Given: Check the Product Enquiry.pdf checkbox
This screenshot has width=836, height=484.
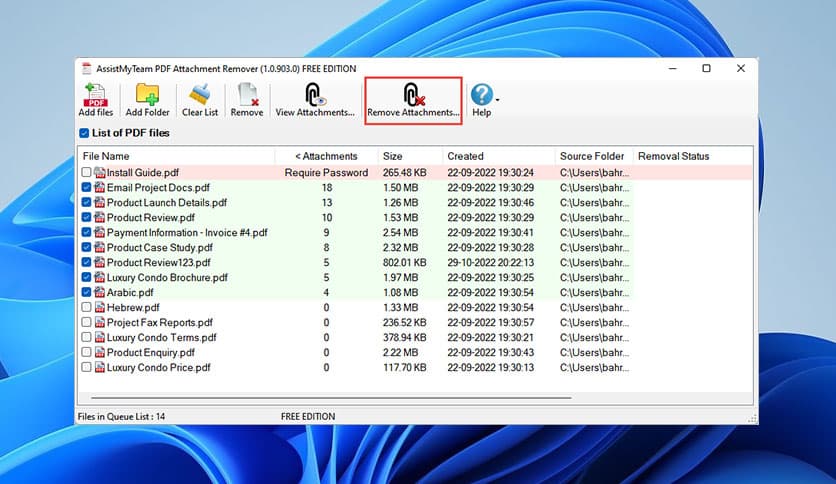Looking at the screenshot, I should 86,352.
